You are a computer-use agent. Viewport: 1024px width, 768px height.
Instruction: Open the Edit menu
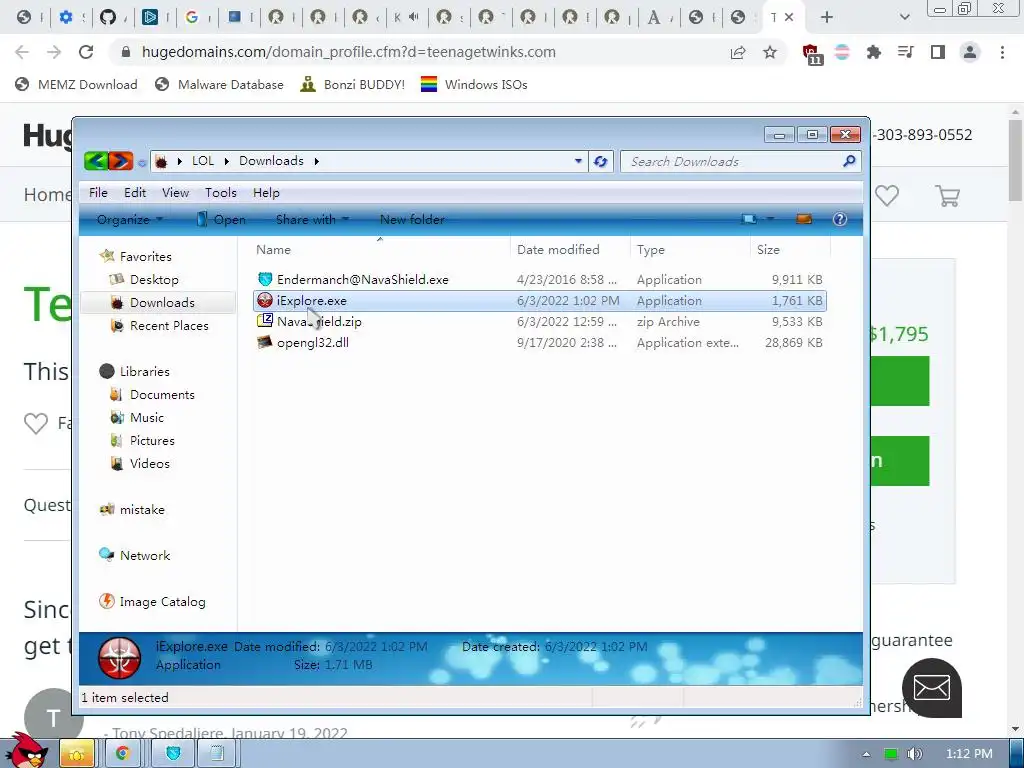[x=135, y=193]
